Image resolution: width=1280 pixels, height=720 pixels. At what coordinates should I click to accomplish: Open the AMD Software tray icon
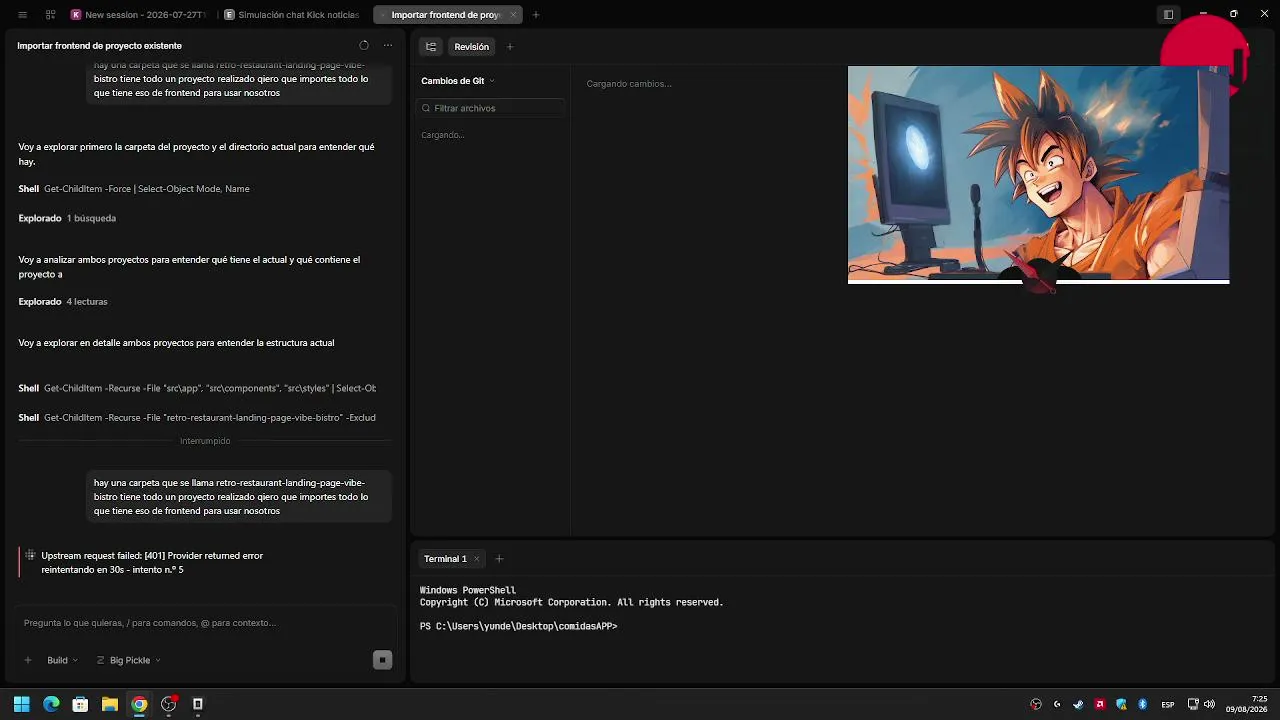pyautogui.click(x=1100, y=704)
